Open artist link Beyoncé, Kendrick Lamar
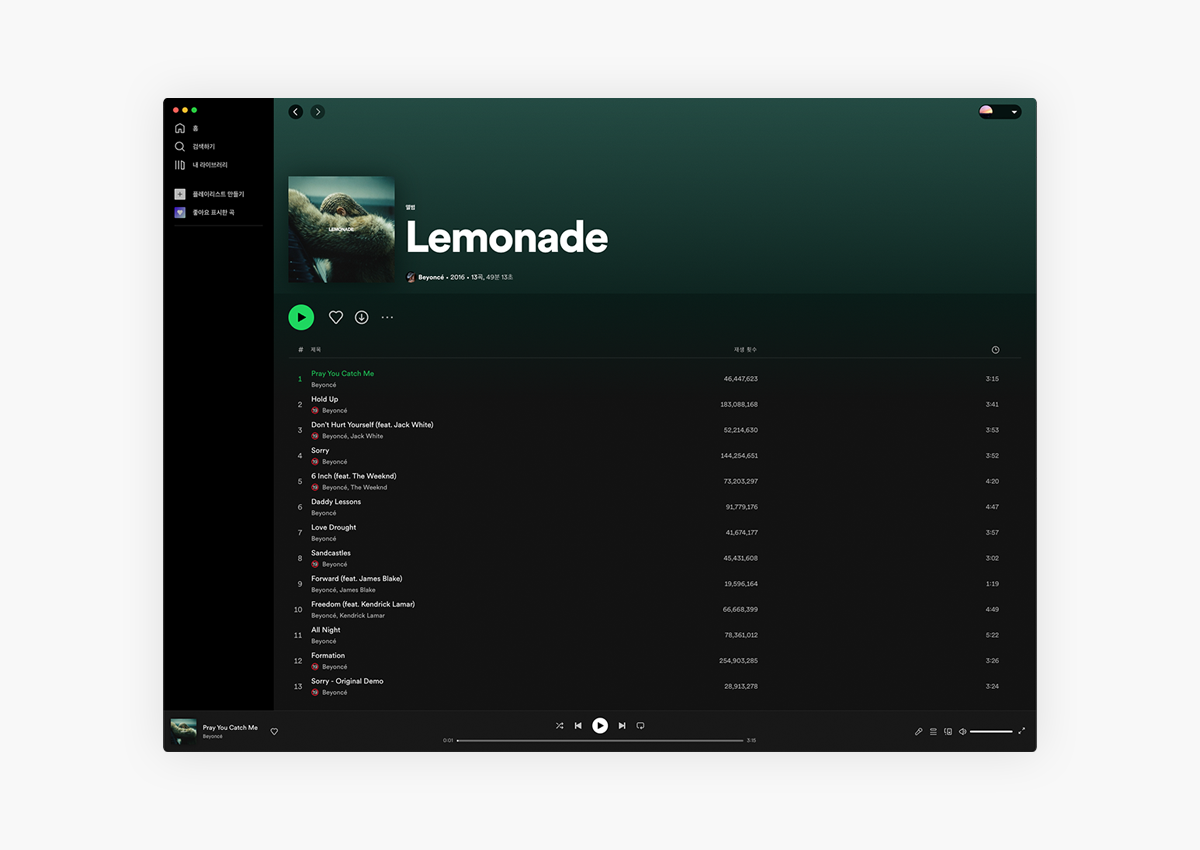 pos(348,615)
